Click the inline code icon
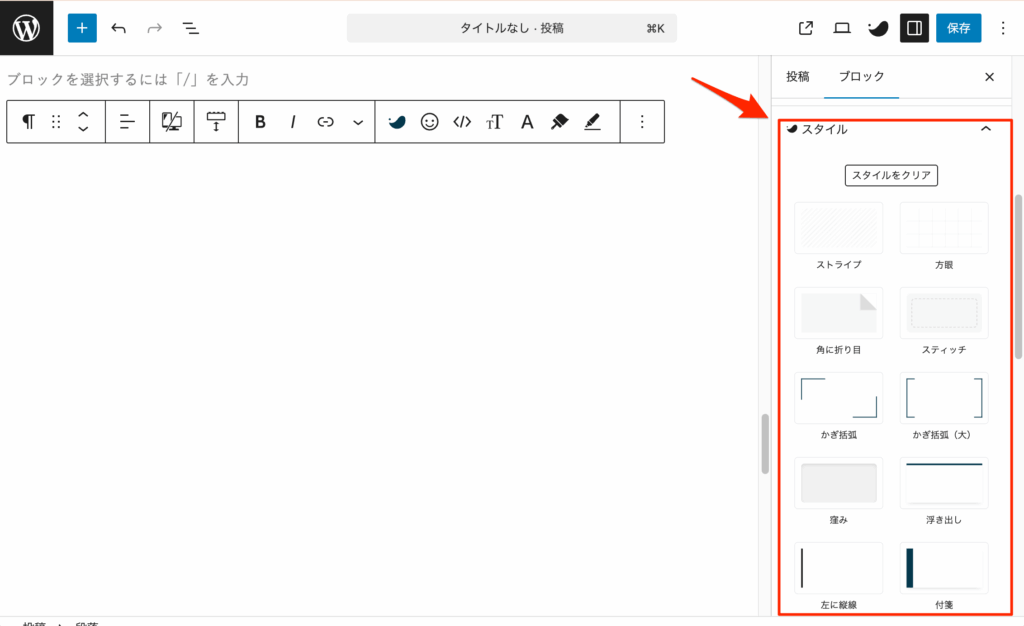This screenshot has height=626, width=1024. pyautogui.click(x=461, y=122)
